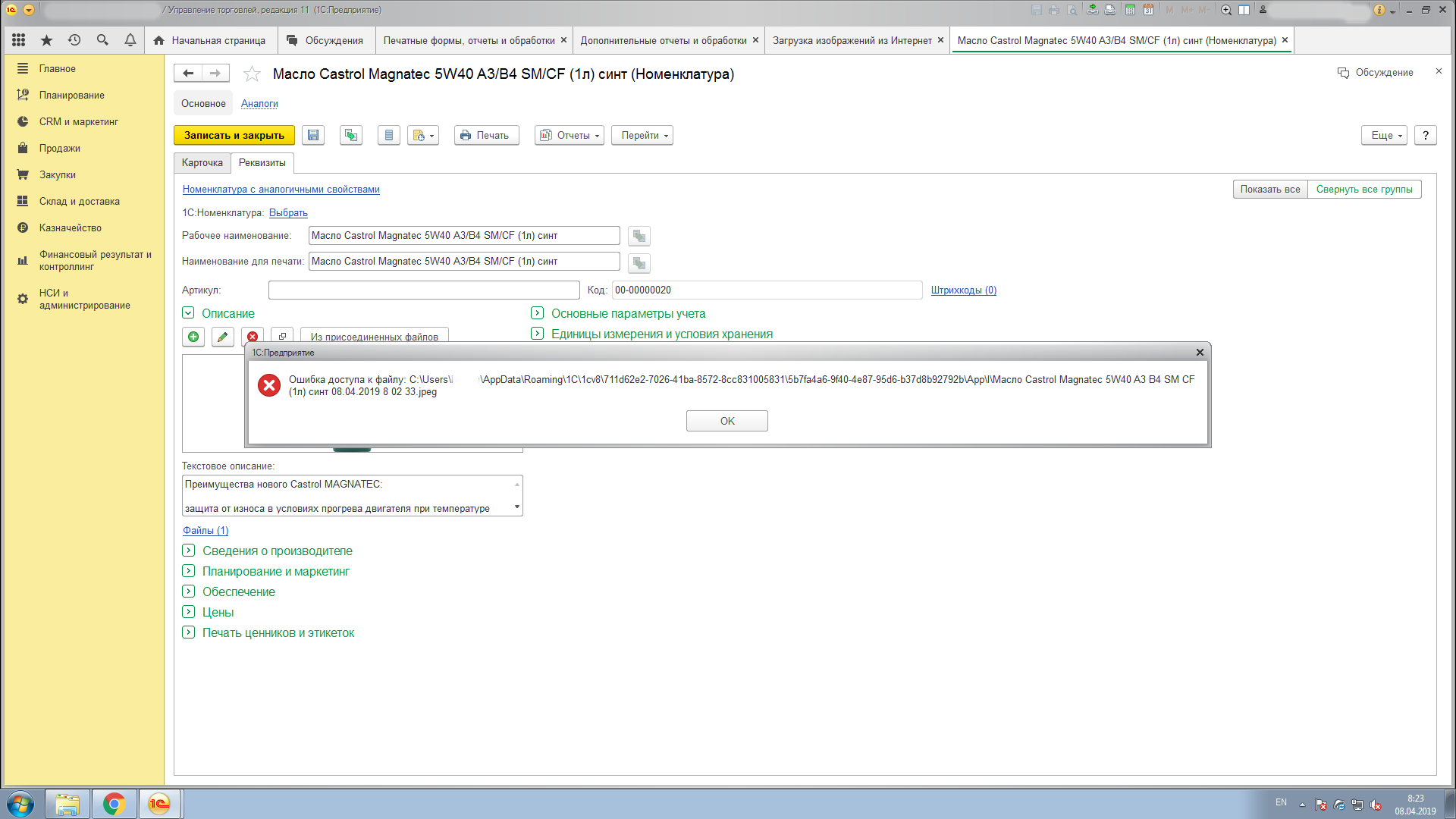Open the Продажи section in sidebar
This screenshot has height=819, width=1456.
coord(60,148)
